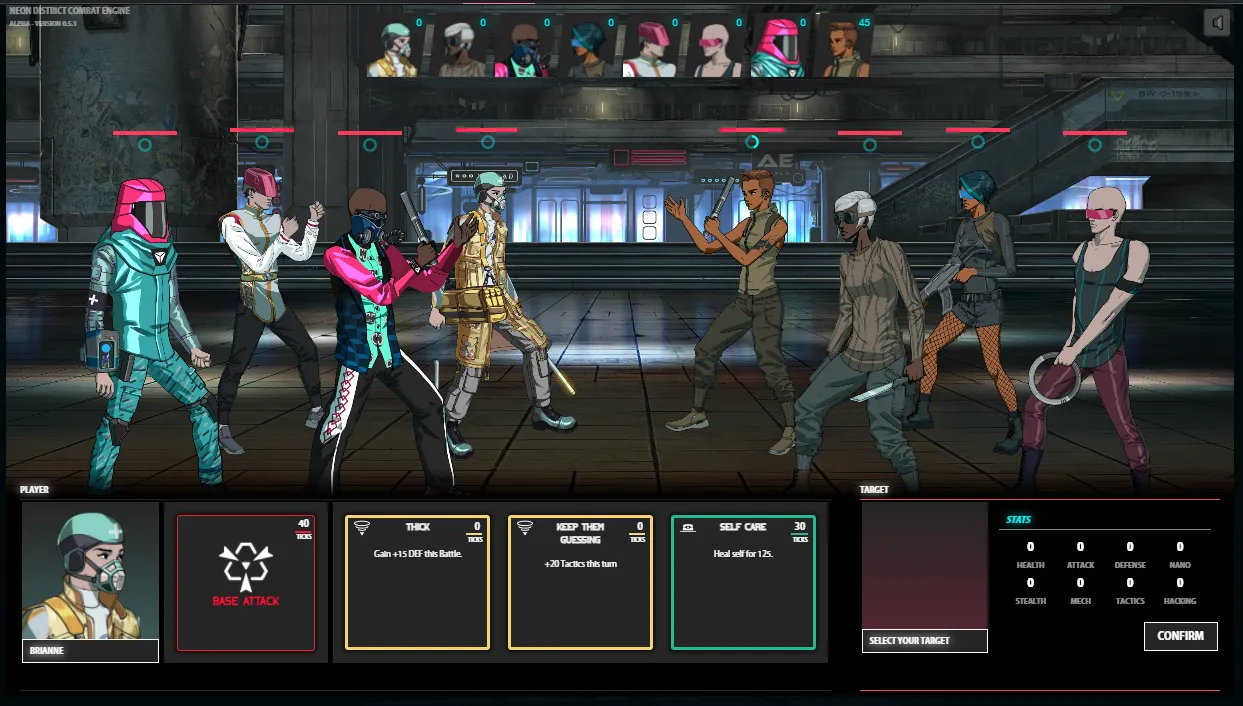Click the '+20 Tactics this turn' description

pos(580,563)
